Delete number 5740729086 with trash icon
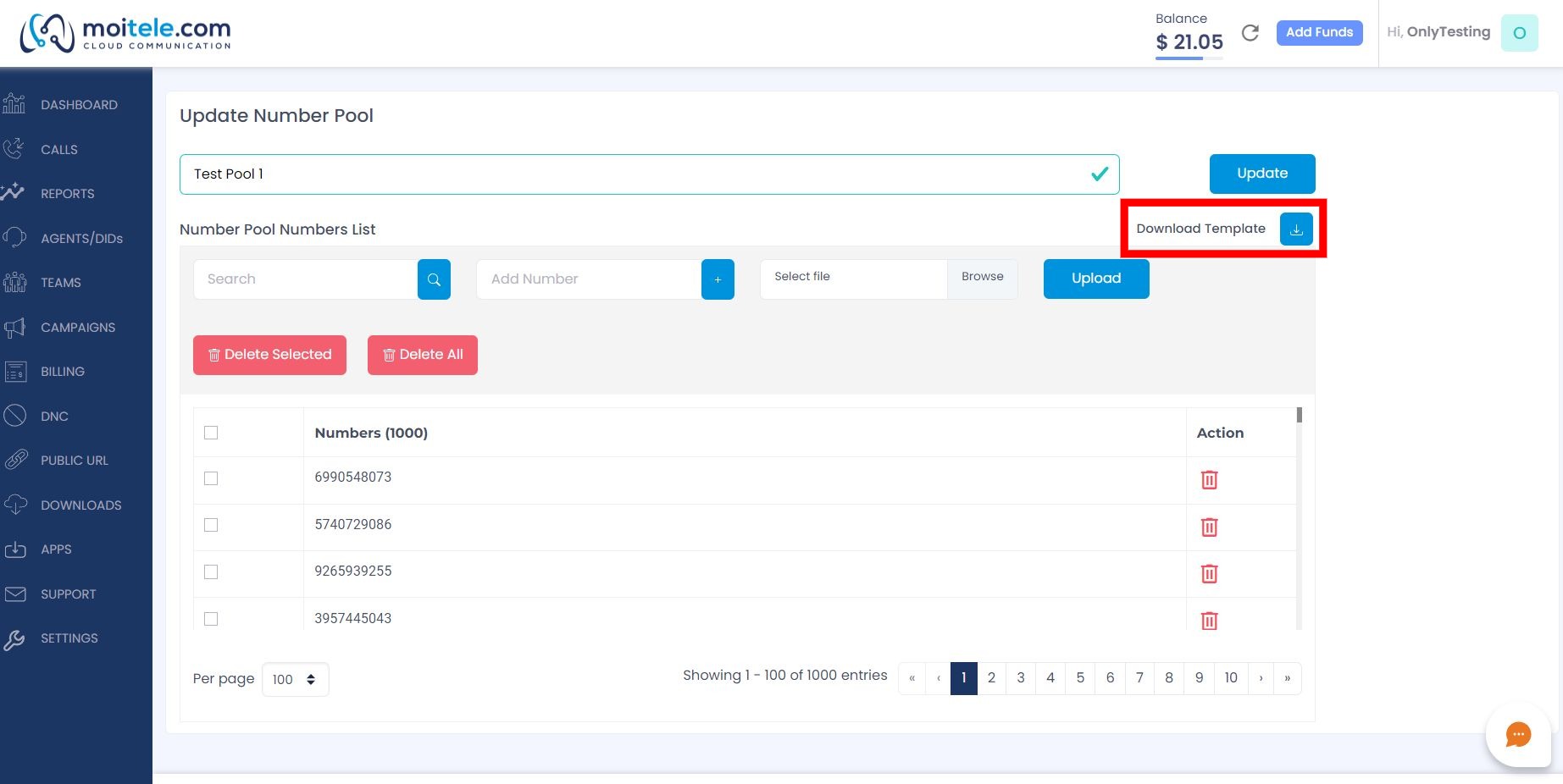 point(1209,527)
